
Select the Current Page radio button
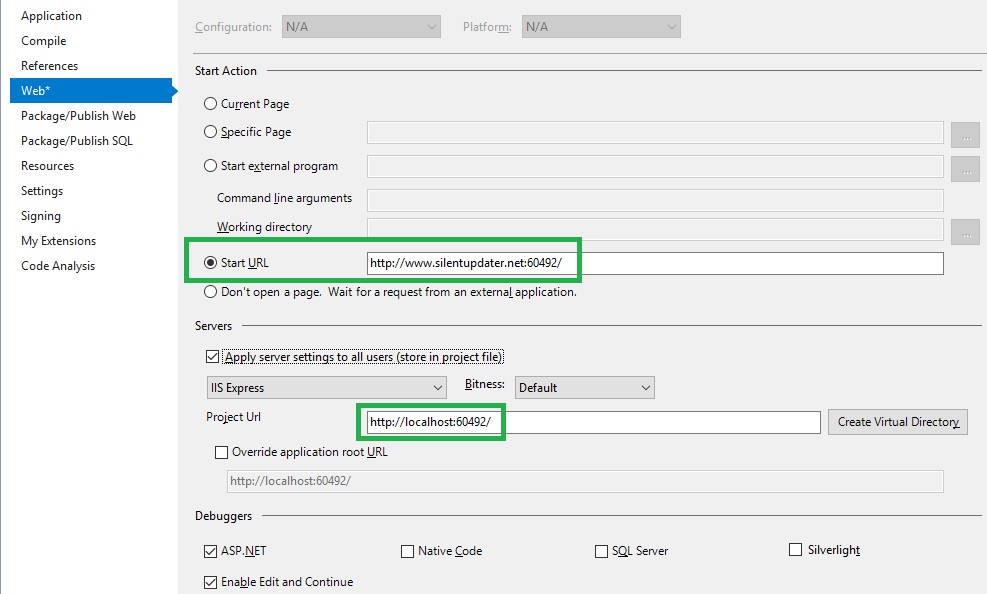pos(210,104)
